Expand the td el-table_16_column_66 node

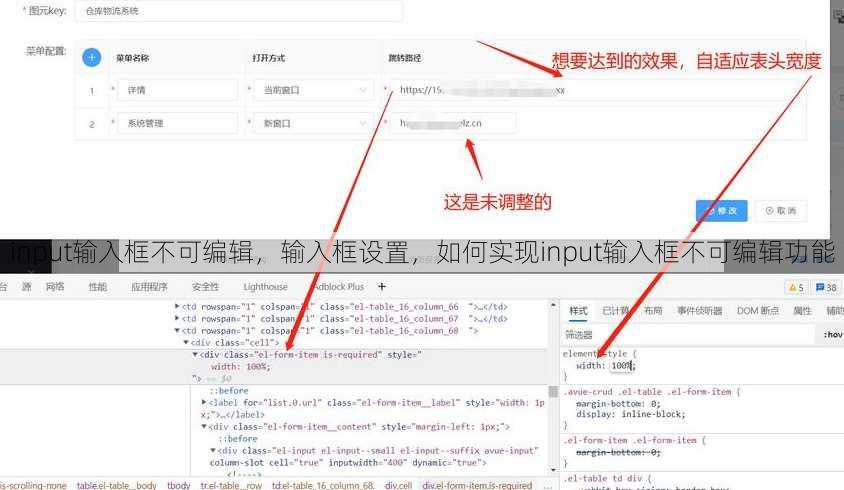[177, 306]
